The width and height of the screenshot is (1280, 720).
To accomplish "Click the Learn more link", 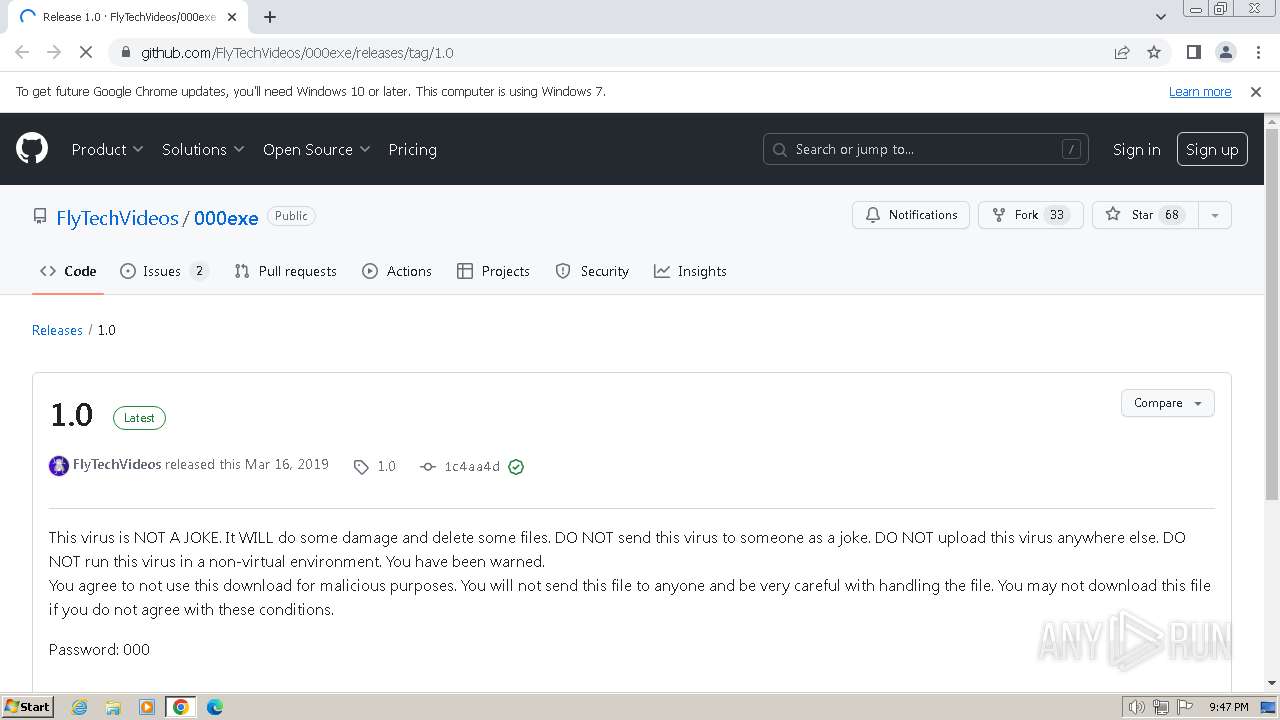I will coord(1200,91).
